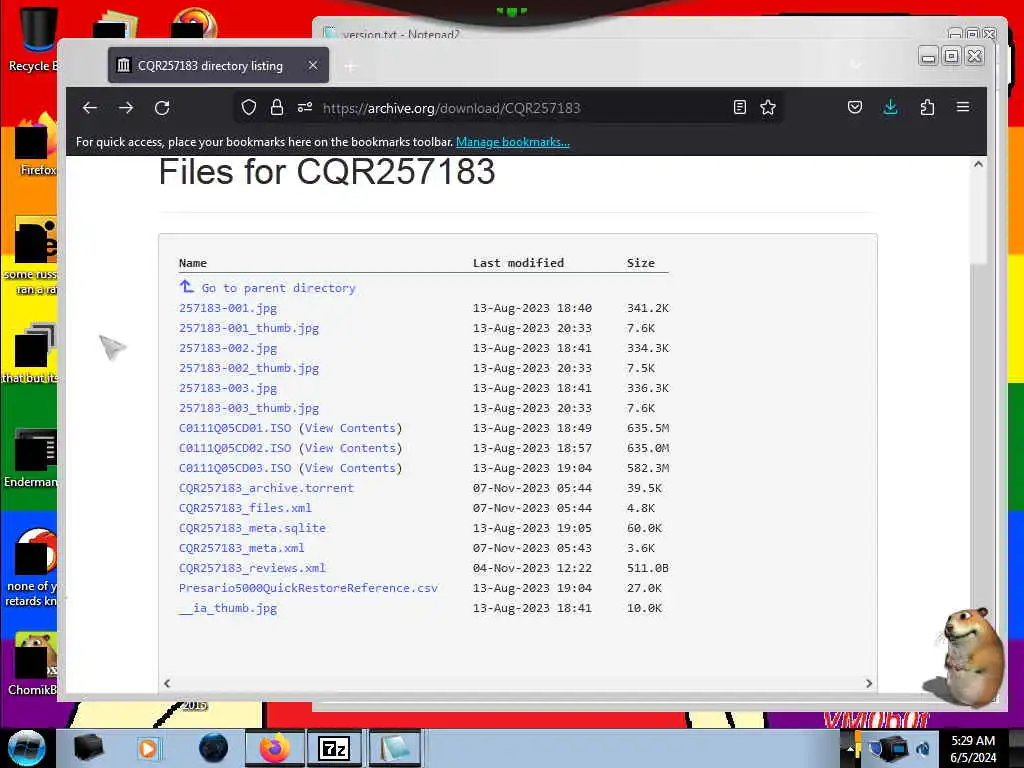Open site permissions icon in address bar
The height and width of the screenshot is (768, 1024).
(x=305, y=108)
